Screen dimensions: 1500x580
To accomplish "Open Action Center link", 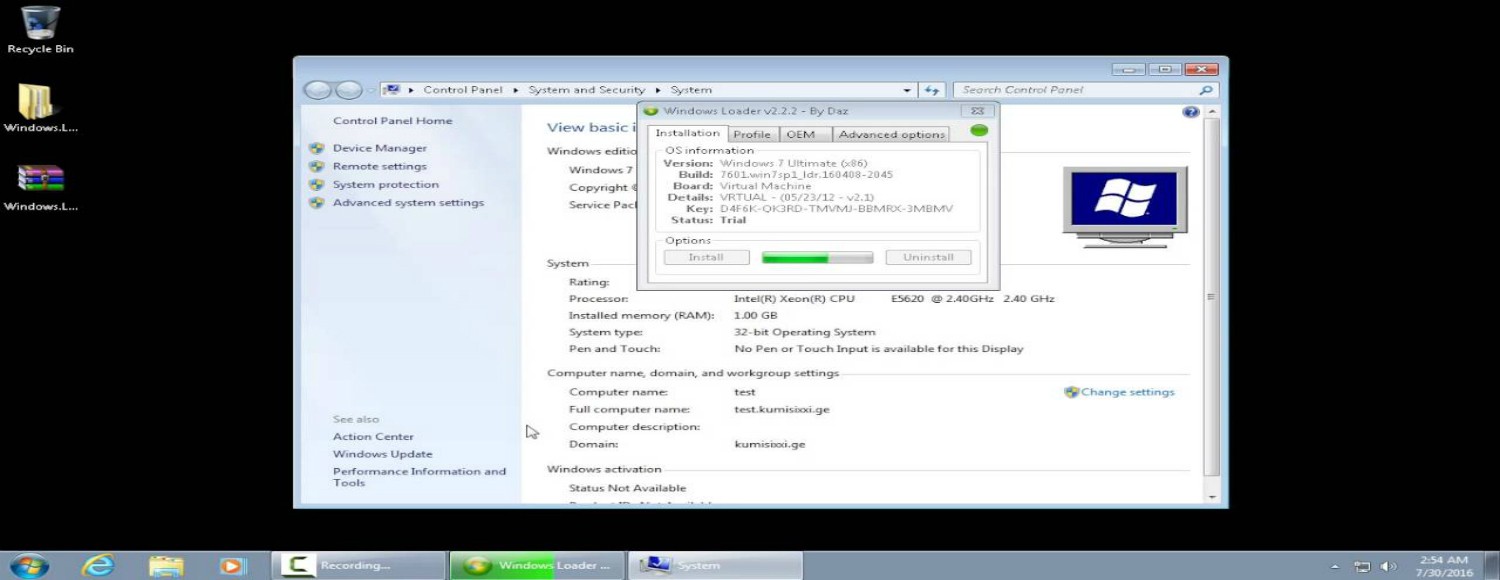I will 373,436.
